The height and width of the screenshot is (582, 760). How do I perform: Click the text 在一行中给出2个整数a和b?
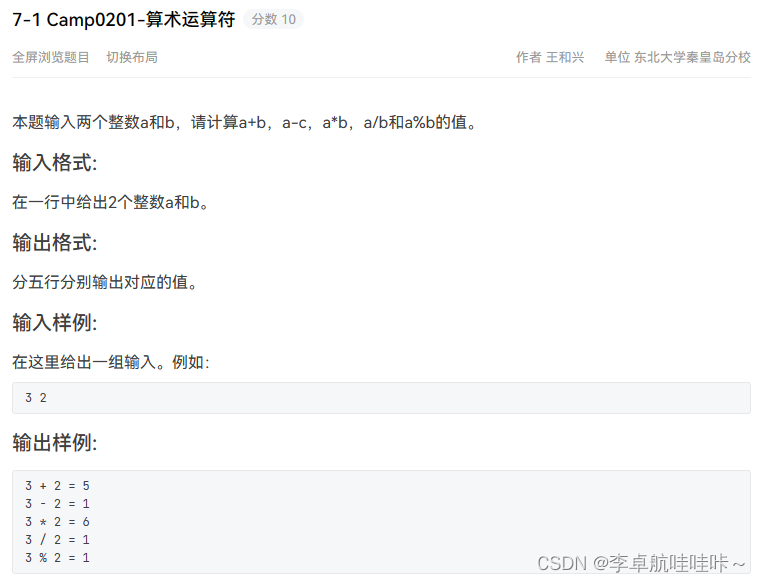pyautogui.click(x=111, y=202)
